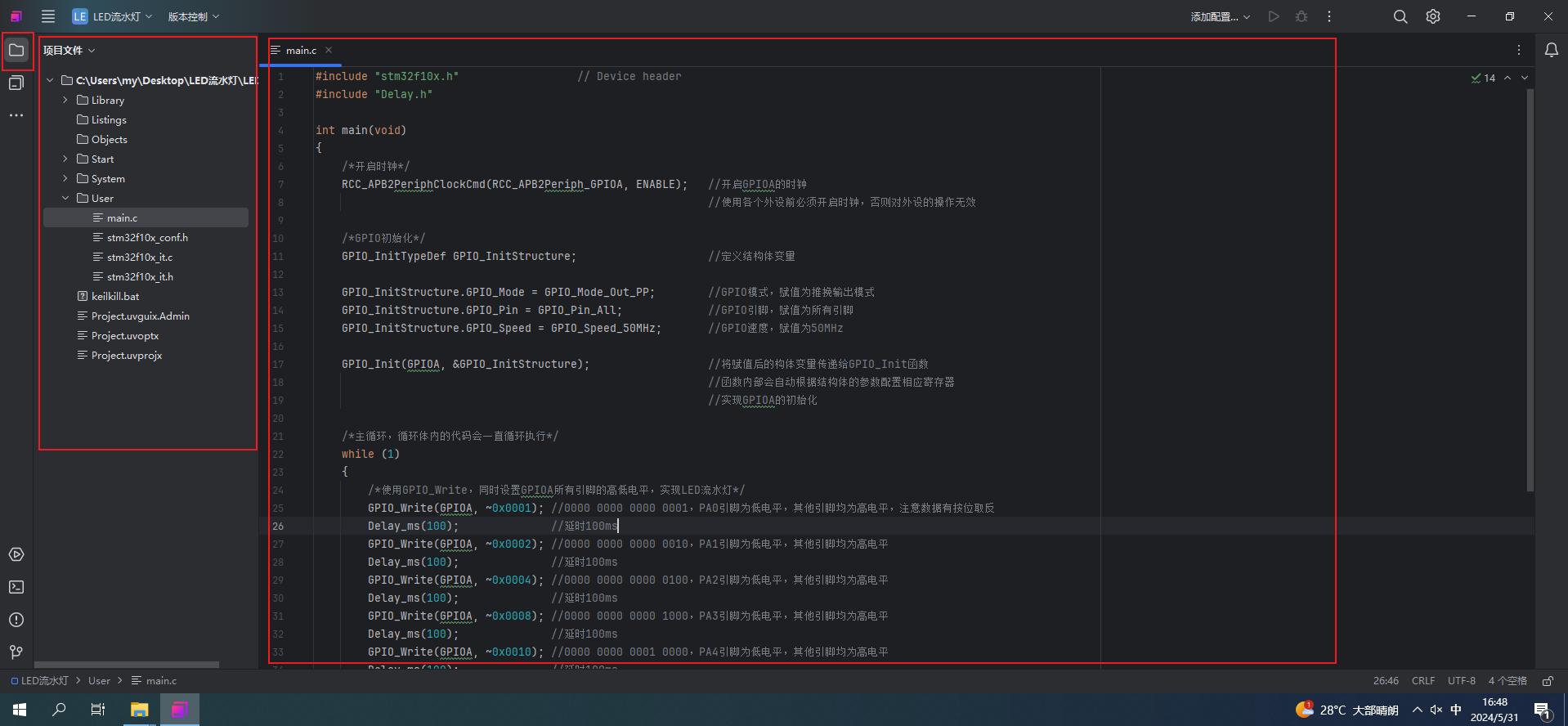The height and width of the screenshot is (726, 1568).
Task: Open IDE settings gear icon
Action: (x=1433, y=16)
